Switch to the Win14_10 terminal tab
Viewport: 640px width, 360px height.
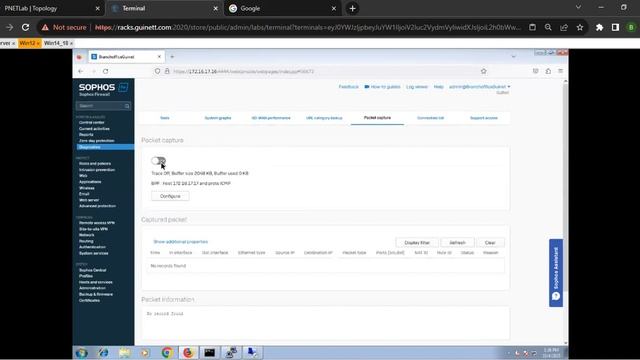click(56, 43)
